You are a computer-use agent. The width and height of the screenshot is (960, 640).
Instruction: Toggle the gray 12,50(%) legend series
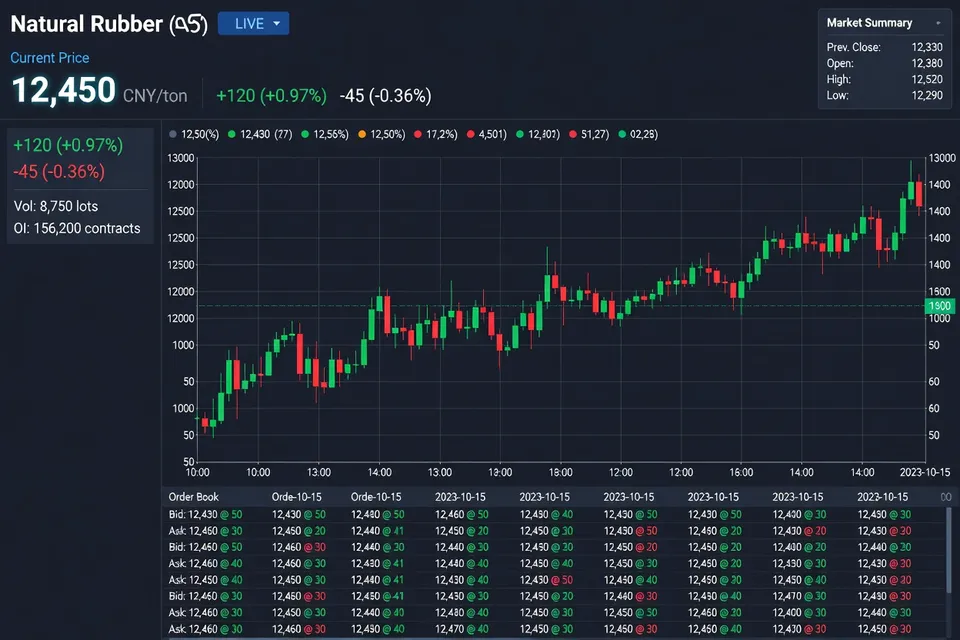194,134
